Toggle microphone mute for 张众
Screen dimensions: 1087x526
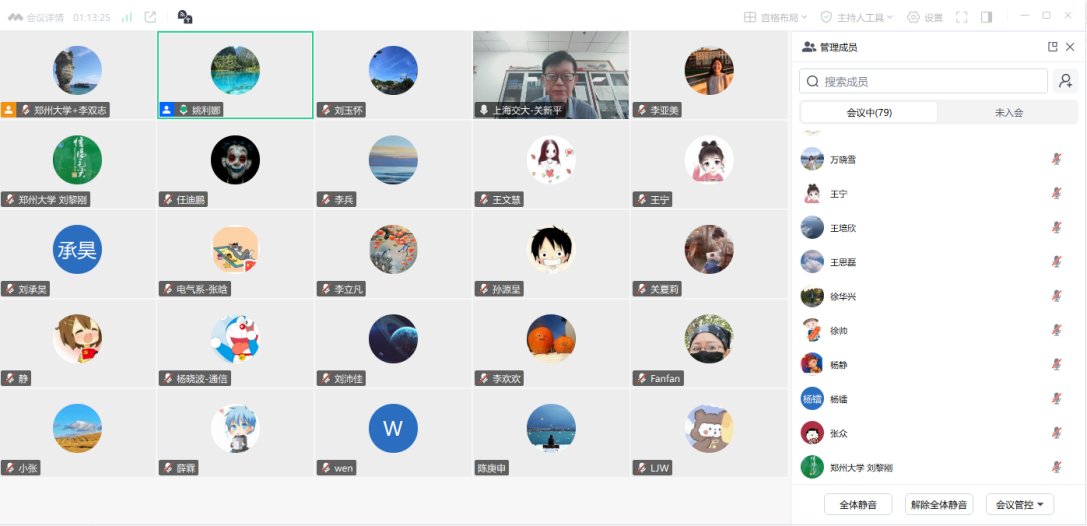[x=1056, y=433]
